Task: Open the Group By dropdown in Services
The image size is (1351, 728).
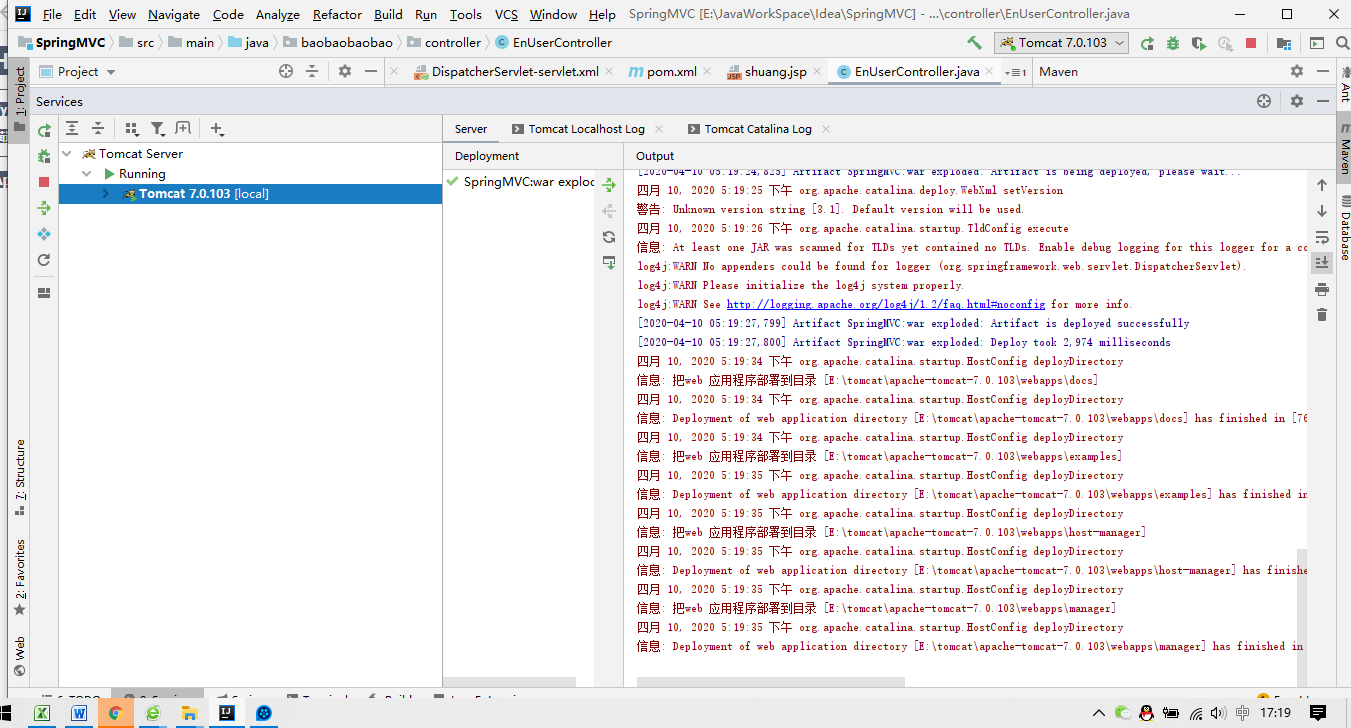Action: (132, 129)
